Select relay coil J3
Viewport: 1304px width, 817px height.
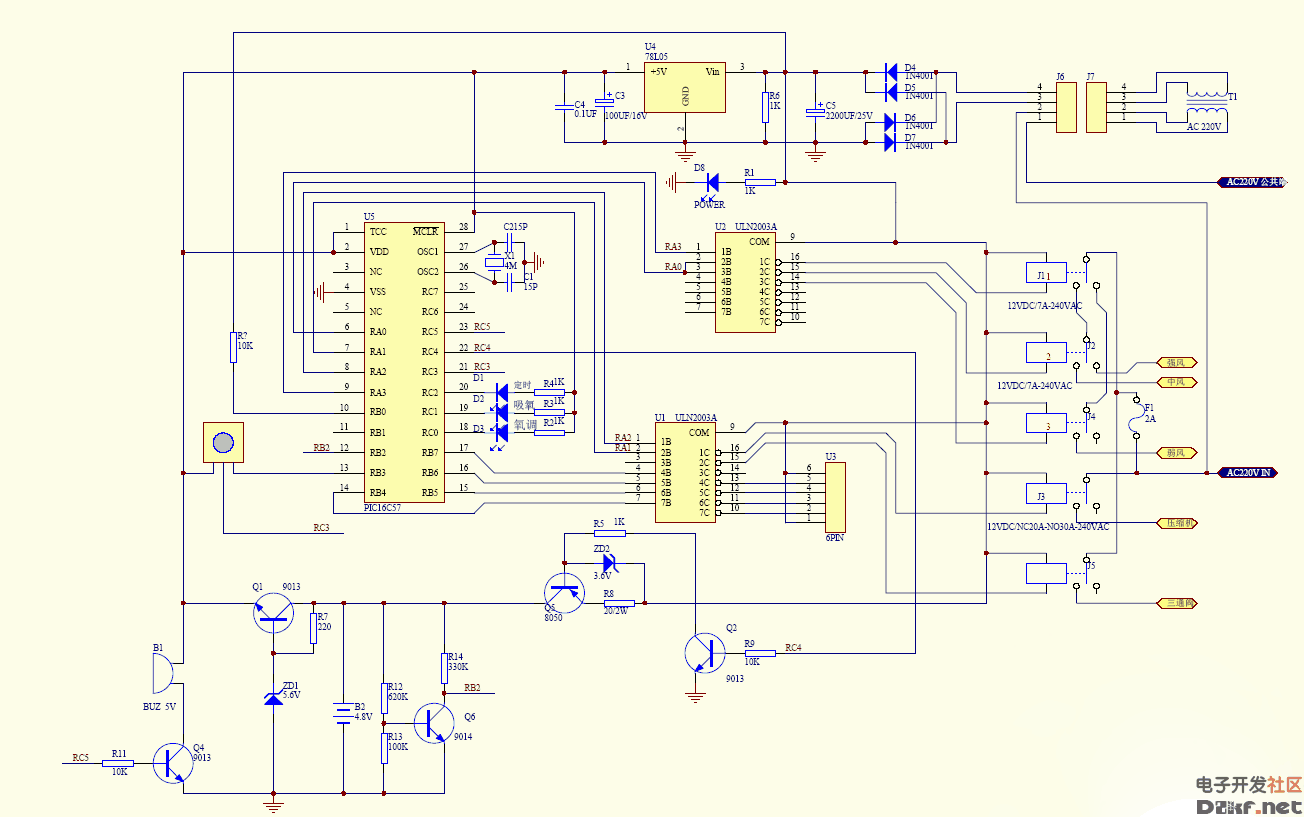click(1044, 492)
